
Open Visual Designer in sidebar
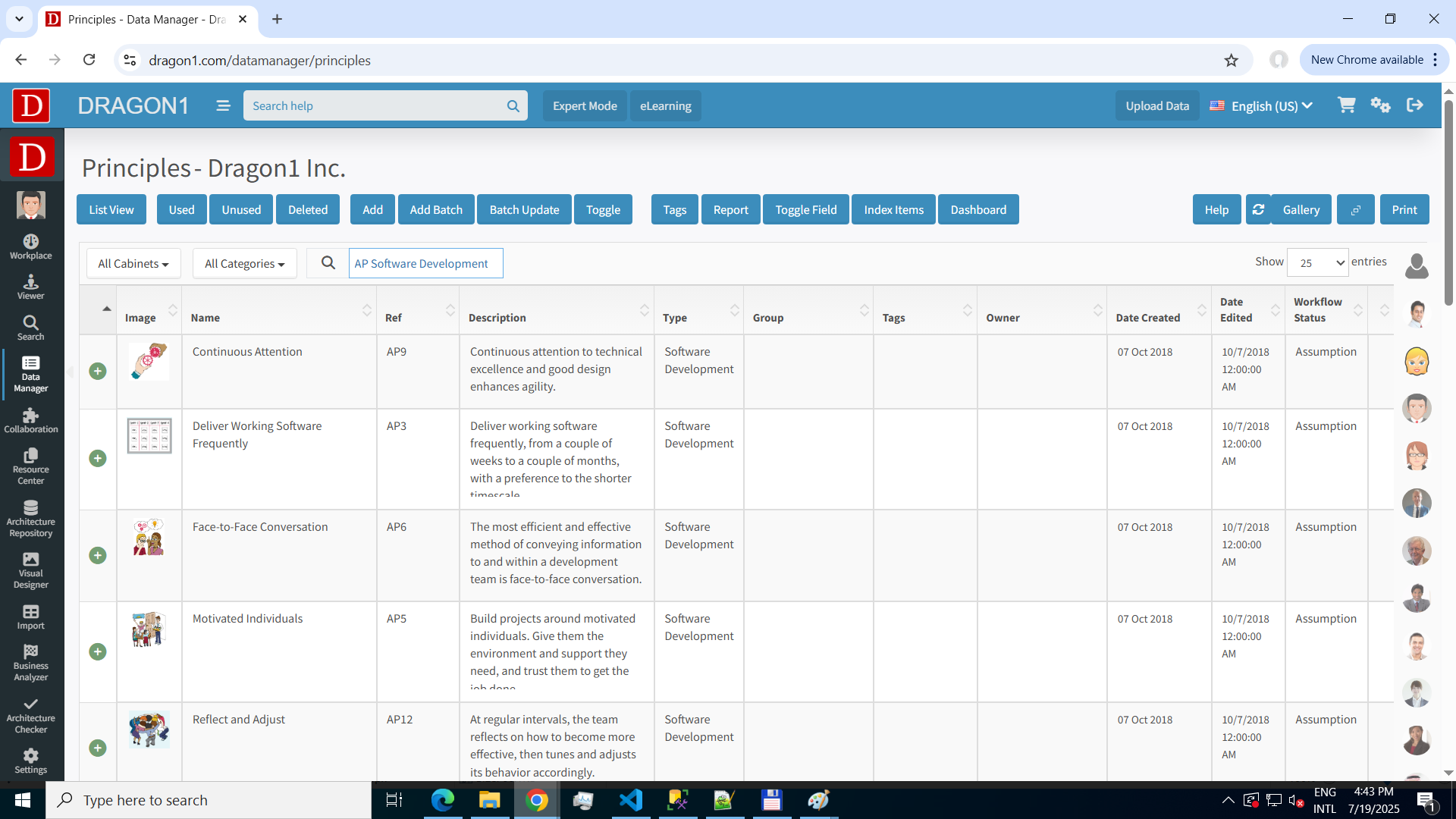click(x=30, y=570)
